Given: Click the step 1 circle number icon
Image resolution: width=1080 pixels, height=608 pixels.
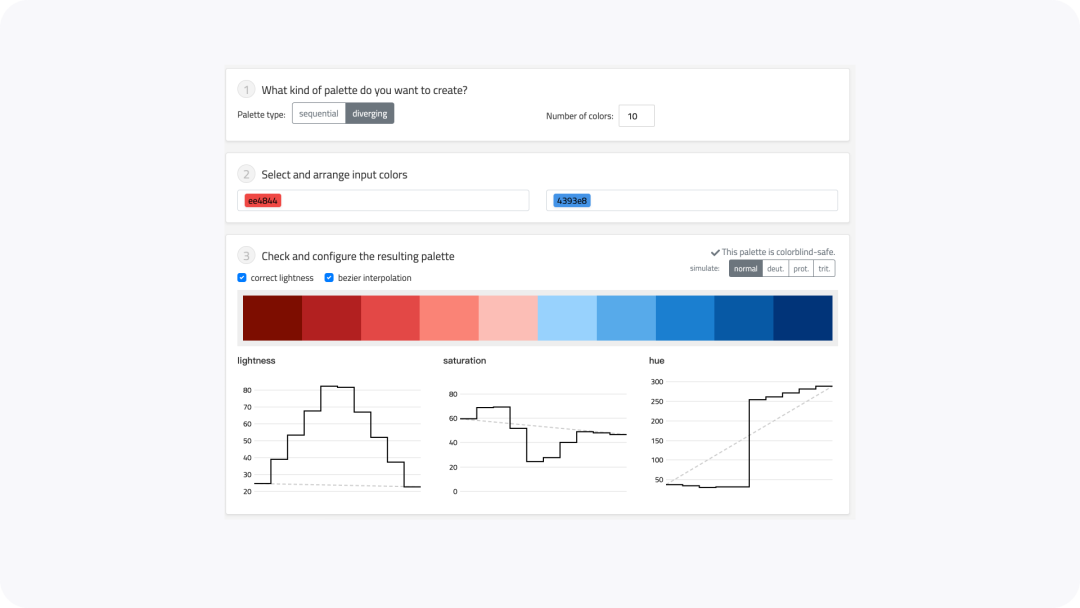Looking at the screenshot, I should (246, 90).
